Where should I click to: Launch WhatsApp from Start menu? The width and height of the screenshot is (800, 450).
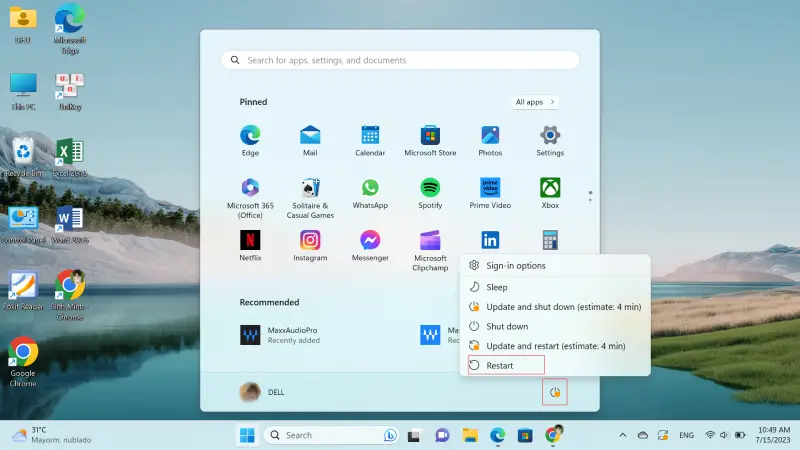coord(370,194)
